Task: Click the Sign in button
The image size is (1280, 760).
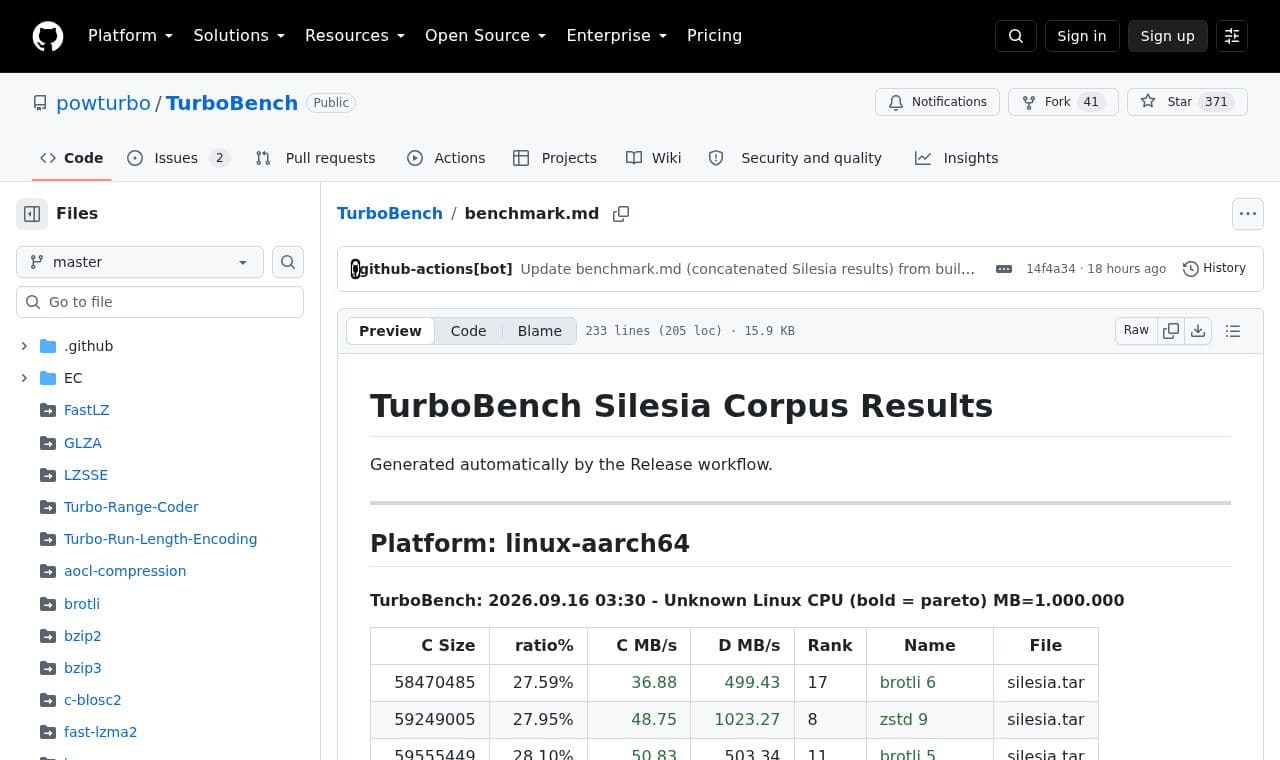Action: pyautogui.click(x=1082, y=36)
